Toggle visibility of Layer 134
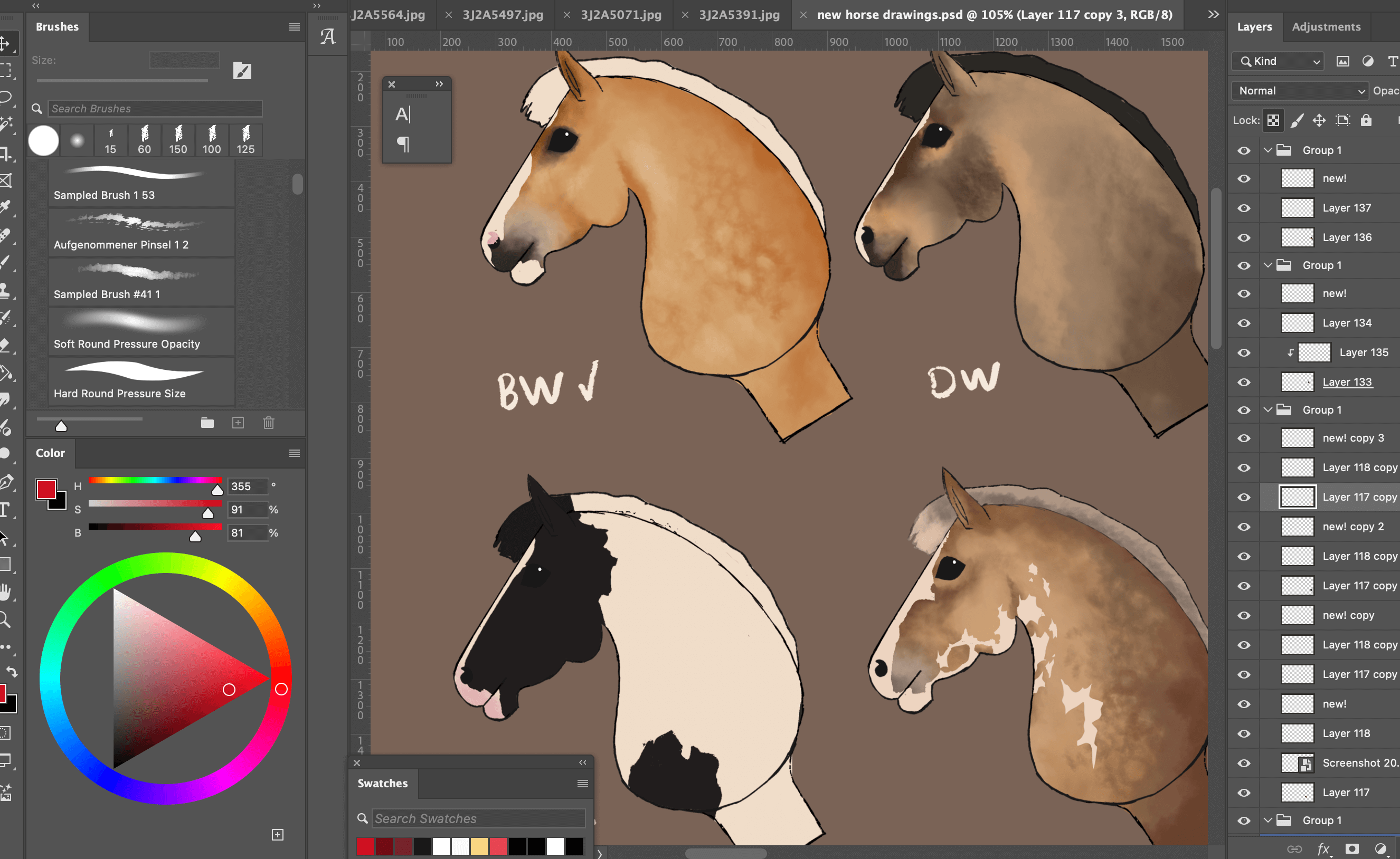Screen dimensions: 1400x859 1244,323
